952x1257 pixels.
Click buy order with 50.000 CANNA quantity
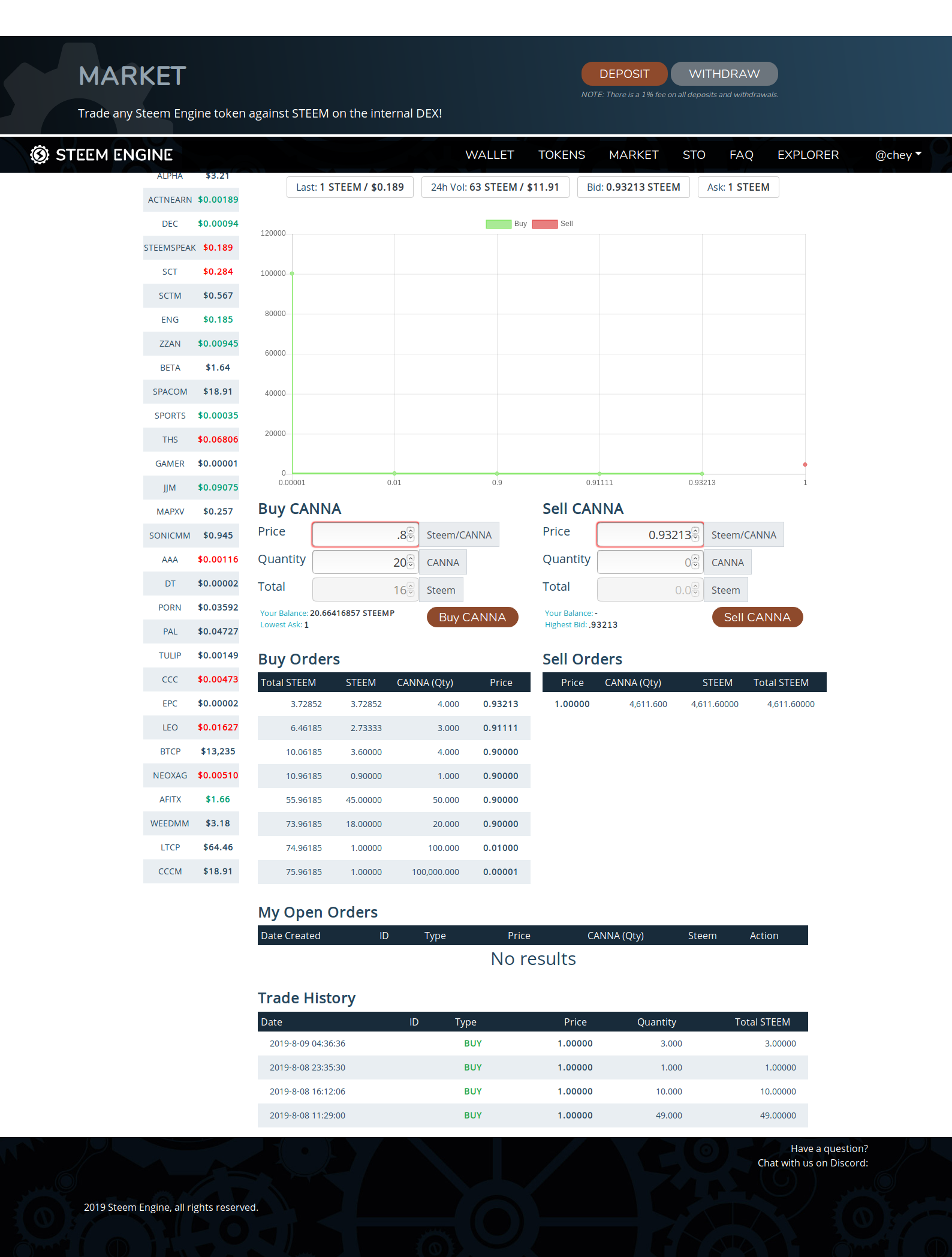[x=394, y=800]
